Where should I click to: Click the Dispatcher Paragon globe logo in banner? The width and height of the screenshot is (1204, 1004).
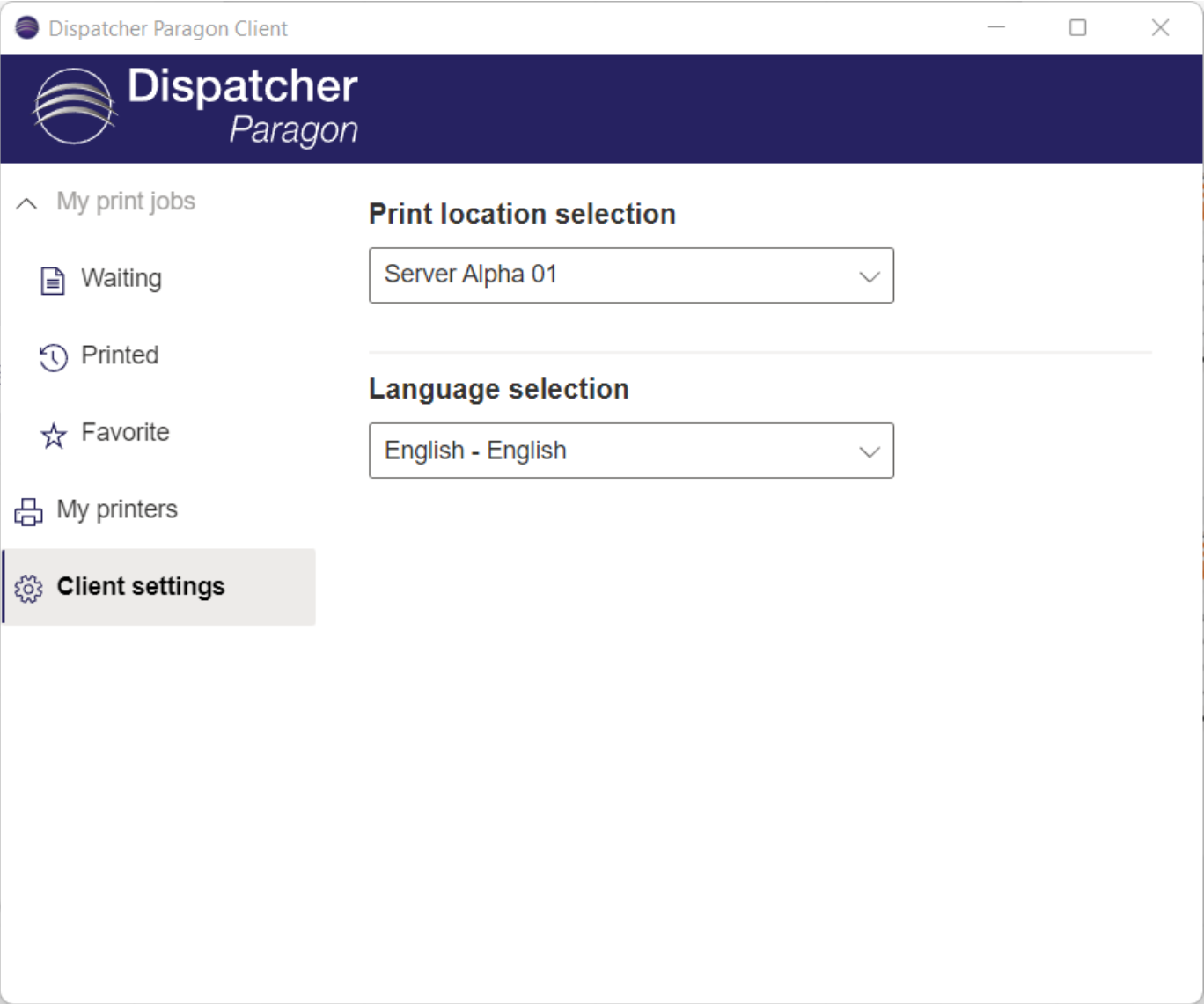tap(75, 106)
